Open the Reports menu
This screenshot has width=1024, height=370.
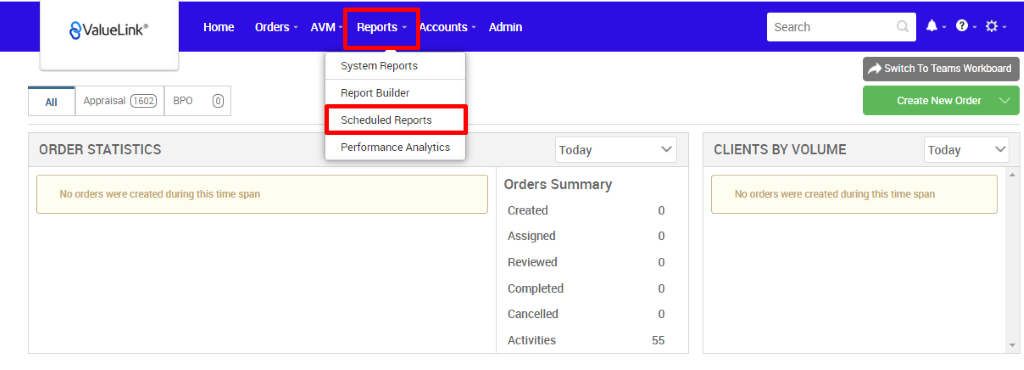pos(381,27)
